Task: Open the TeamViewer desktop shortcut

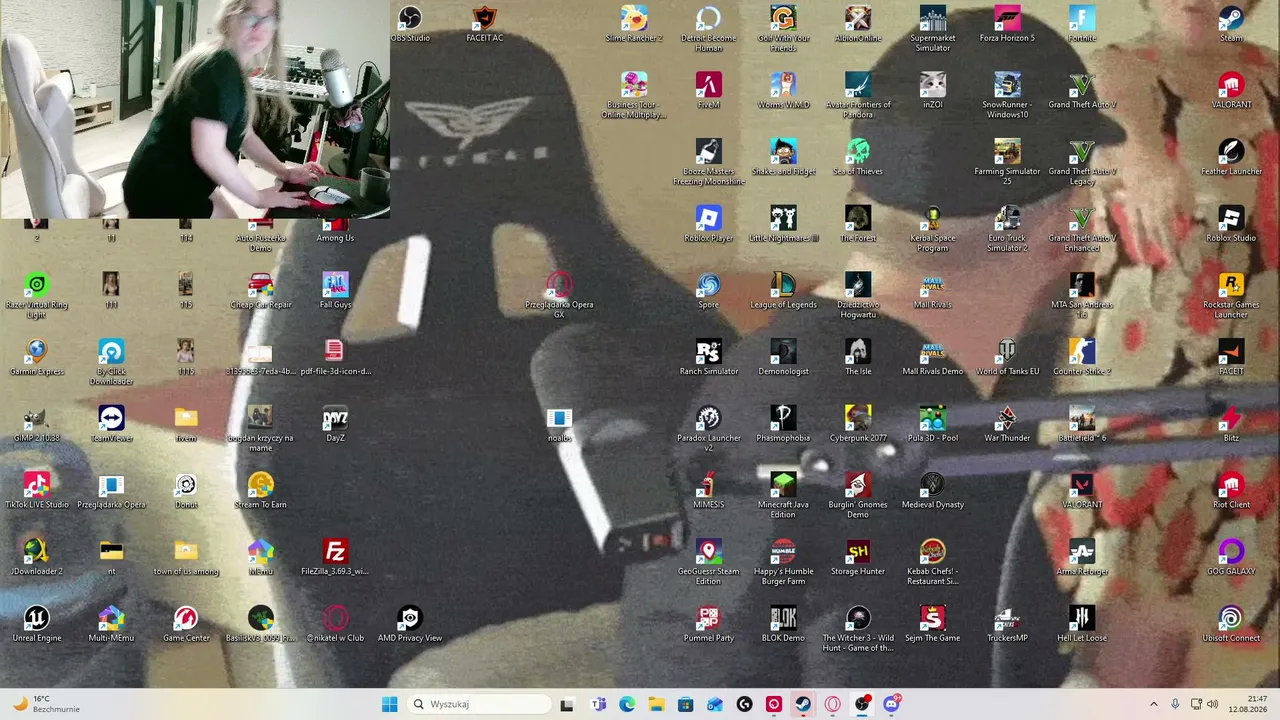Action: [x=111, y=424]
